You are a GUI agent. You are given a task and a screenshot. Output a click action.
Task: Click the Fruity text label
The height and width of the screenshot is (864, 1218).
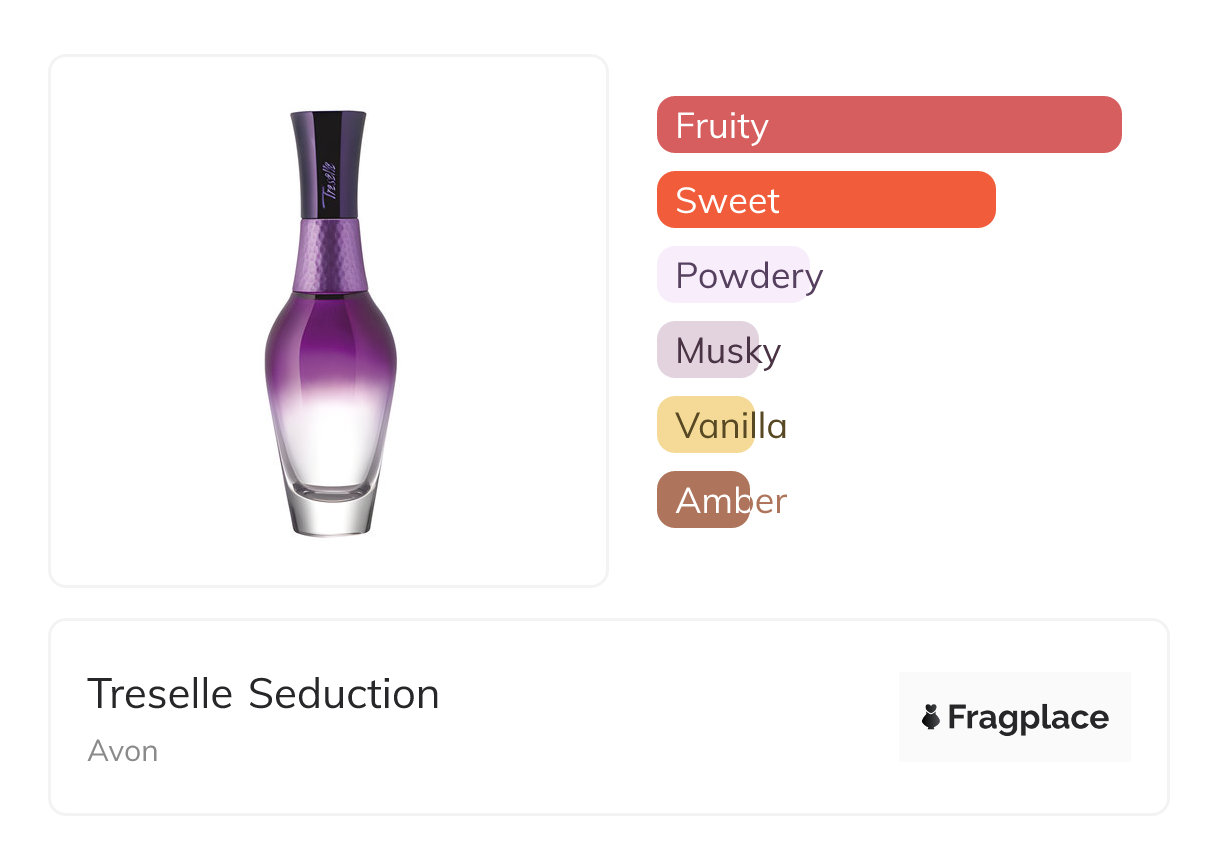722,126
